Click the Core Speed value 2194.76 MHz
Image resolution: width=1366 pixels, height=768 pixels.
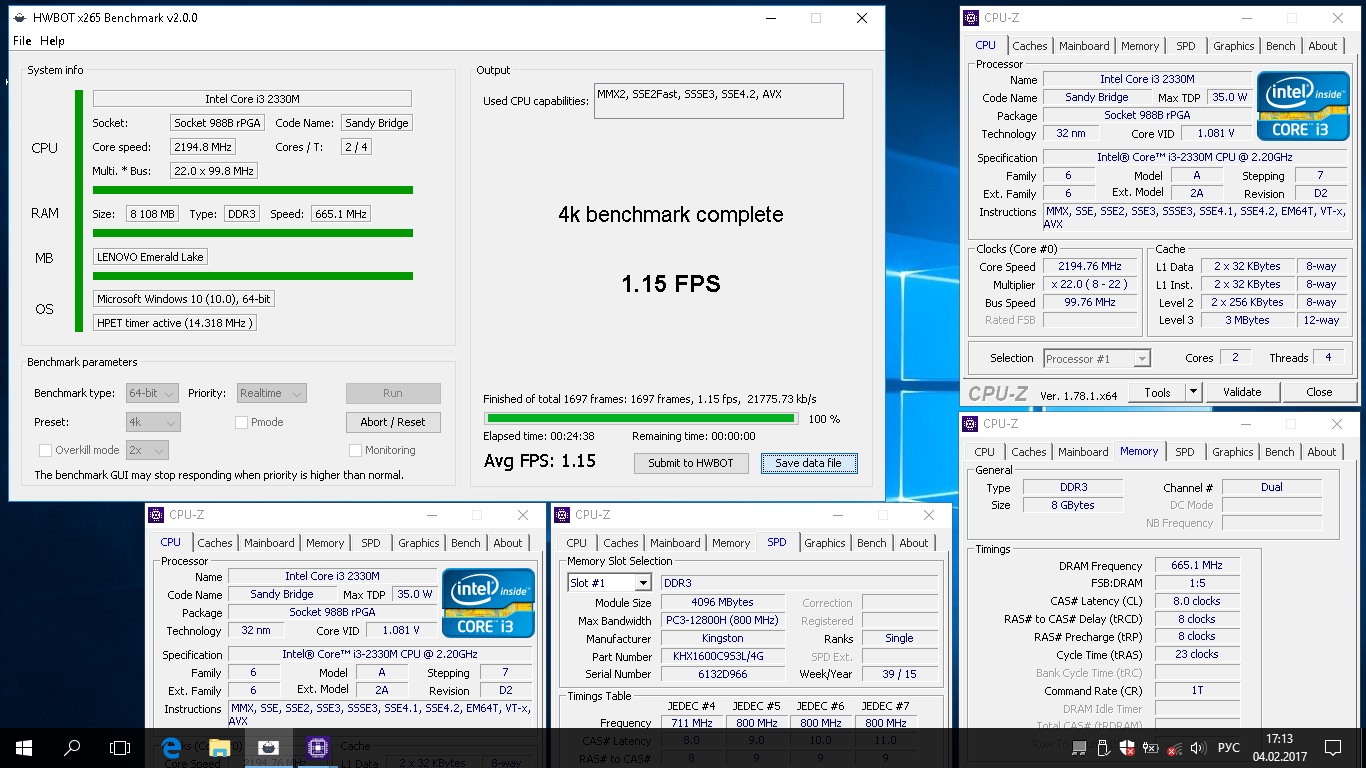coord(1090,267)
